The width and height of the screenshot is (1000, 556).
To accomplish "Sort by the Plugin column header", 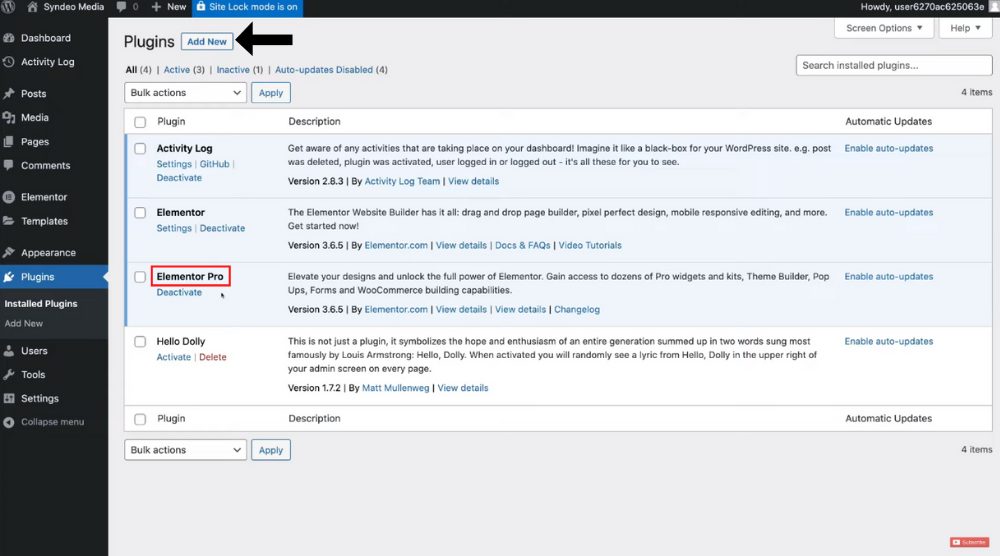I will (x=171, y=121).
